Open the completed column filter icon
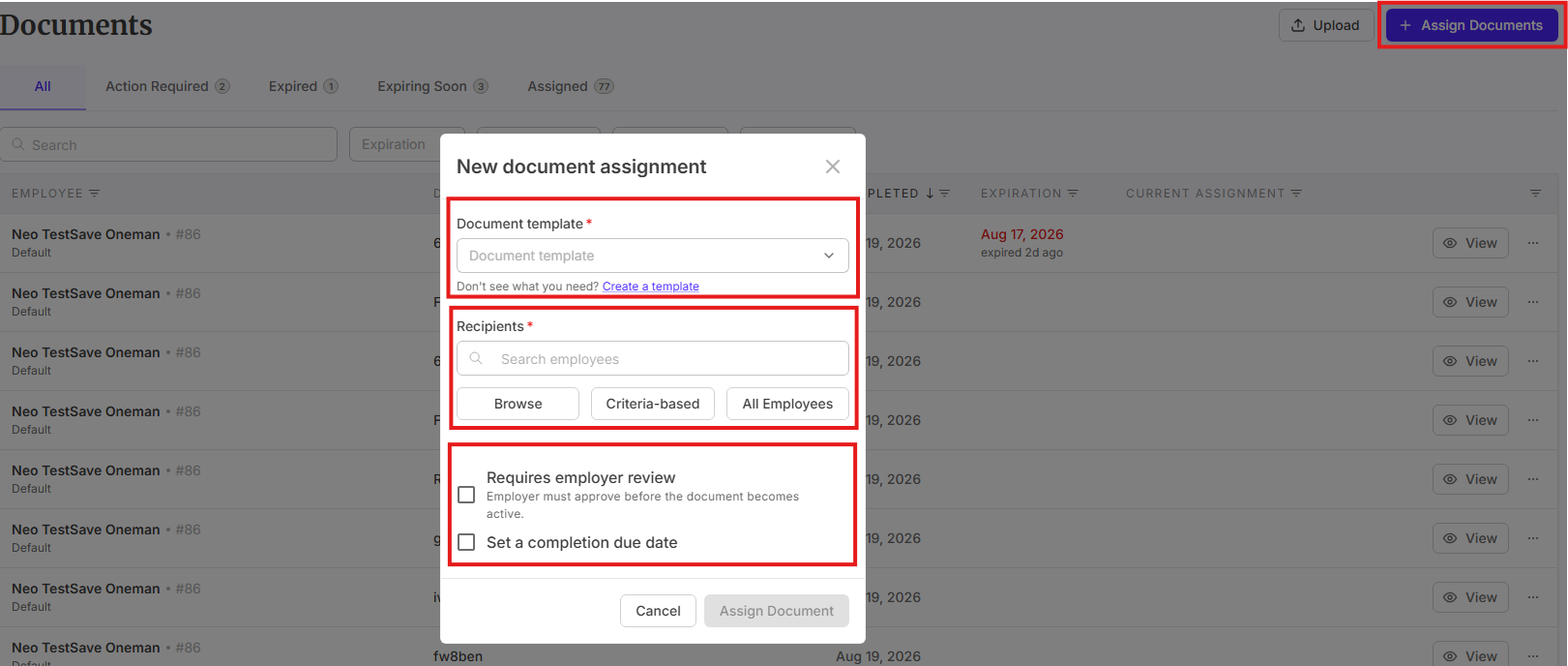 (944, 194)
